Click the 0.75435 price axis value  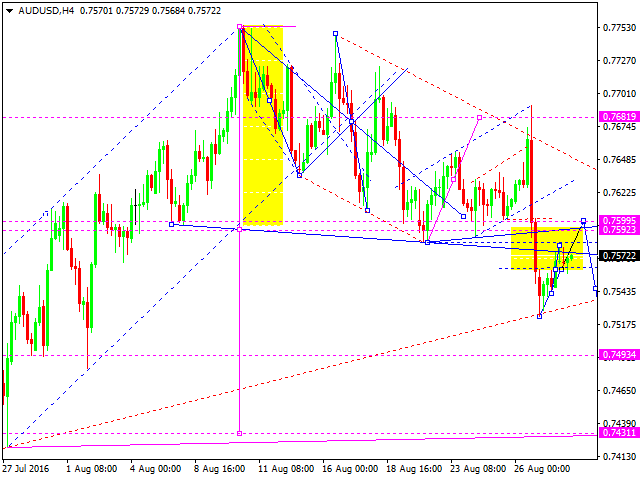coord(620,292)
